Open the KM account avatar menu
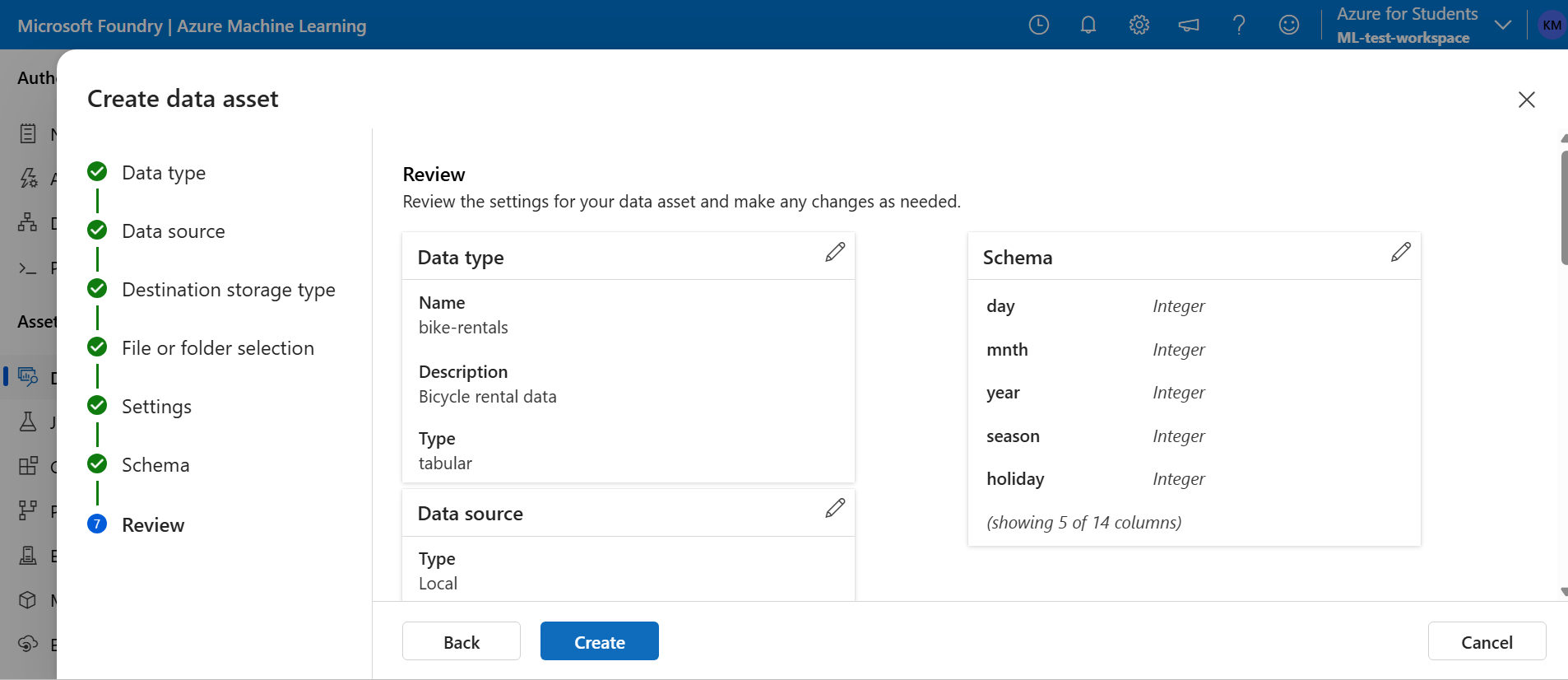Image resolution: width=1568 pixels, height=680 pixels. pos(1552,25)
